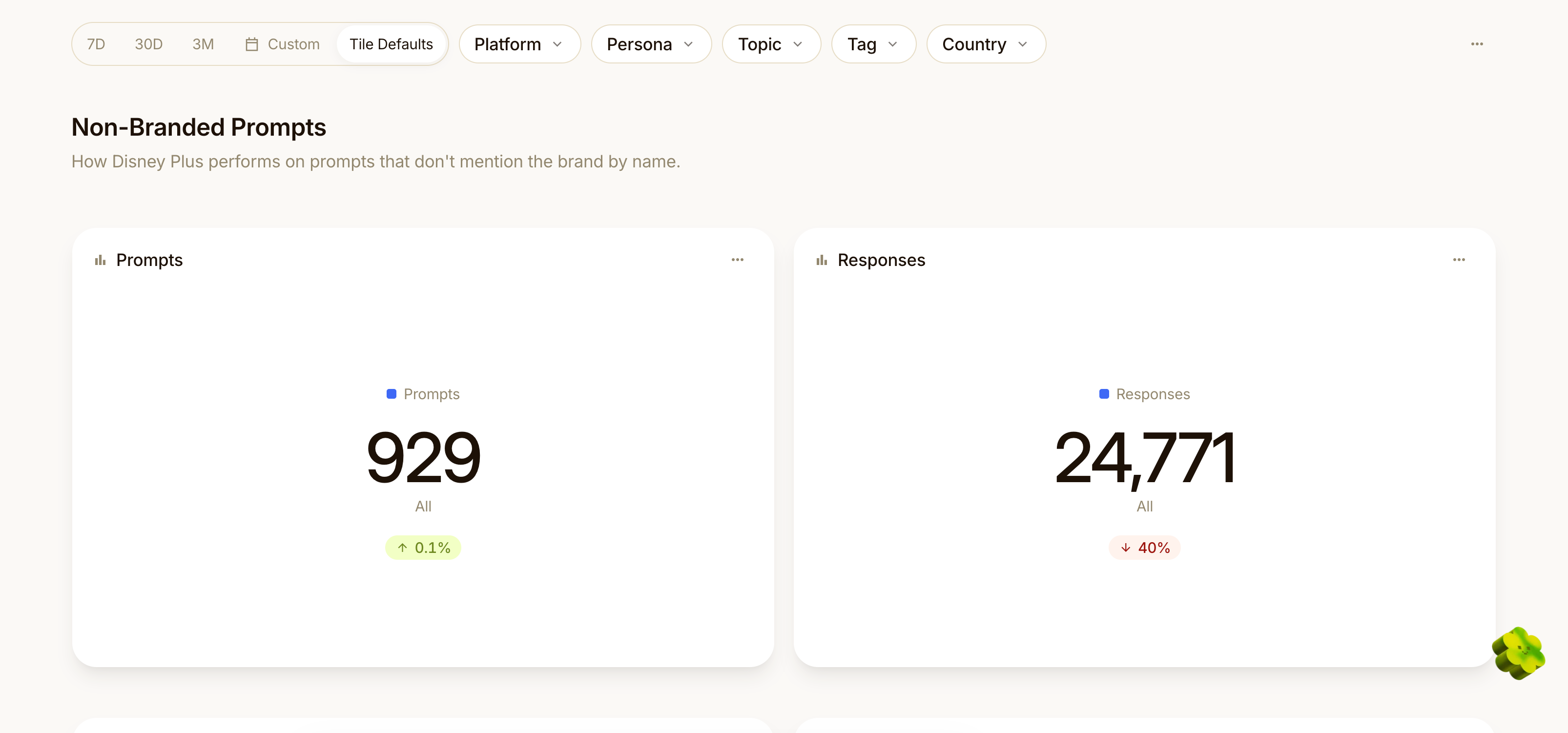Open the Tag filter dropdown
The width and height of the screenshot is (1568, 733).
(x=873, y=44)
